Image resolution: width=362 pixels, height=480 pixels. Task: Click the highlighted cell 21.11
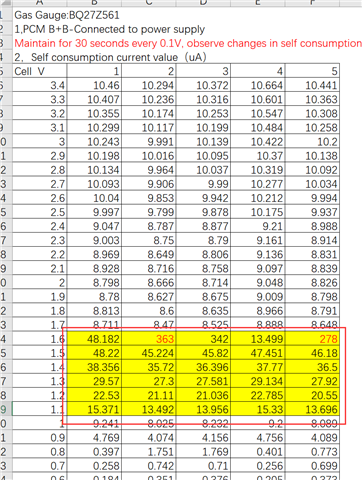click(x=149, y=395)
